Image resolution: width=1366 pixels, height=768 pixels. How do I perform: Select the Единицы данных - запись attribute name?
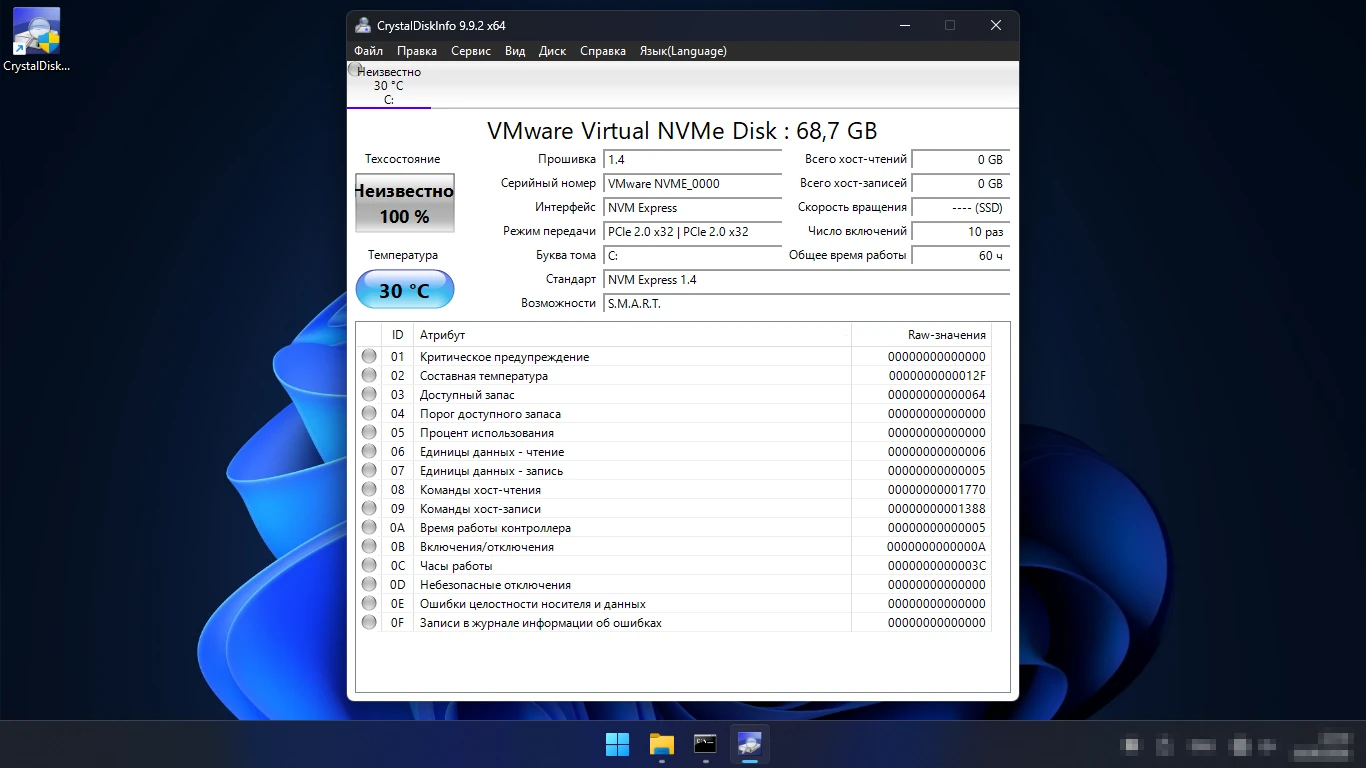click(x=491, y=471)
